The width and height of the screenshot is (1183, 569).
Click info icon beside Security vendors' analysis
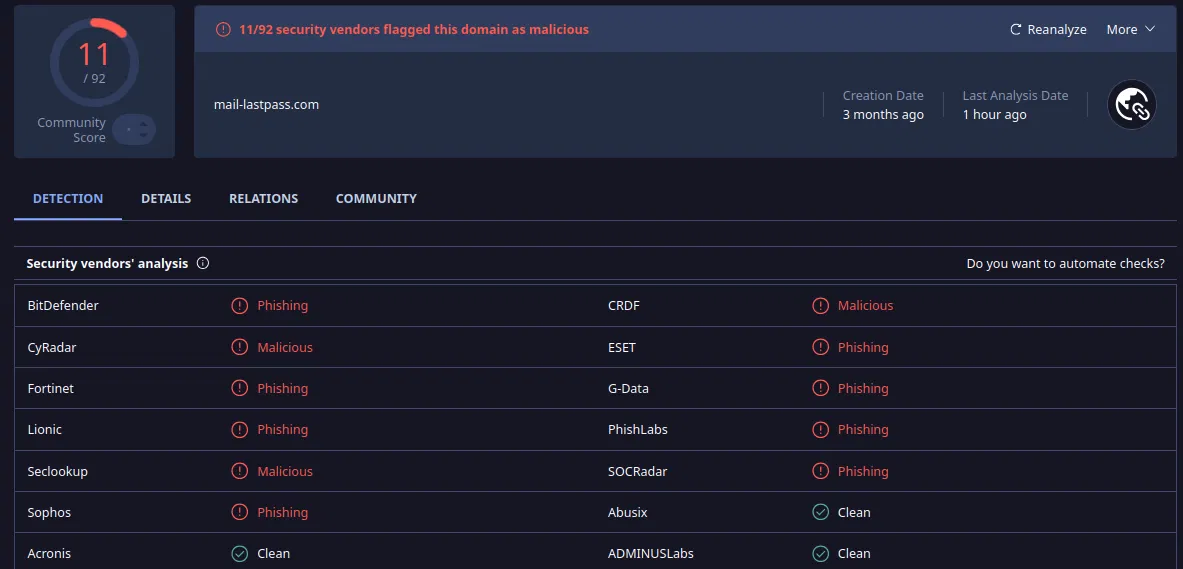(203, 264)
